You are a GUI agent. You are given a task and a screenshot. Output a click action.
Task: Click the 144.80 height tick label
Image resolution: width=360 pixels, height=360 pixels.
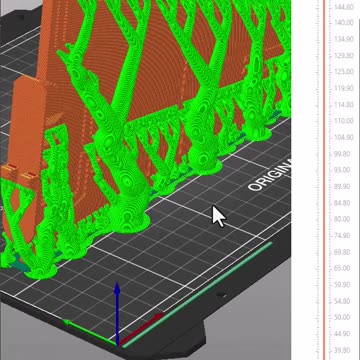[x=344, y=7]
